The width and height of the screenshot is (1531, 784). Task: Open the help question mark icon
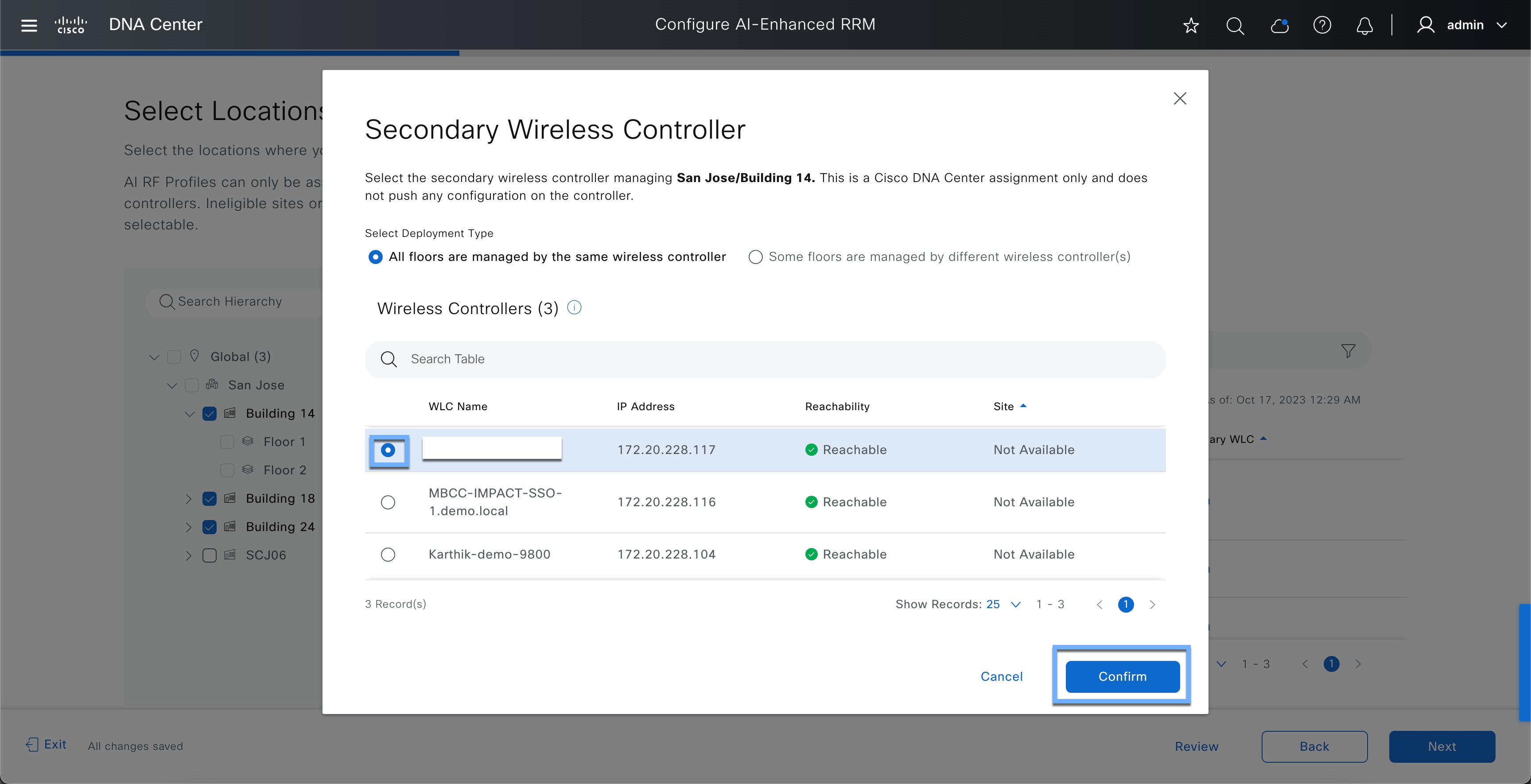click(x=1322, y=25)
